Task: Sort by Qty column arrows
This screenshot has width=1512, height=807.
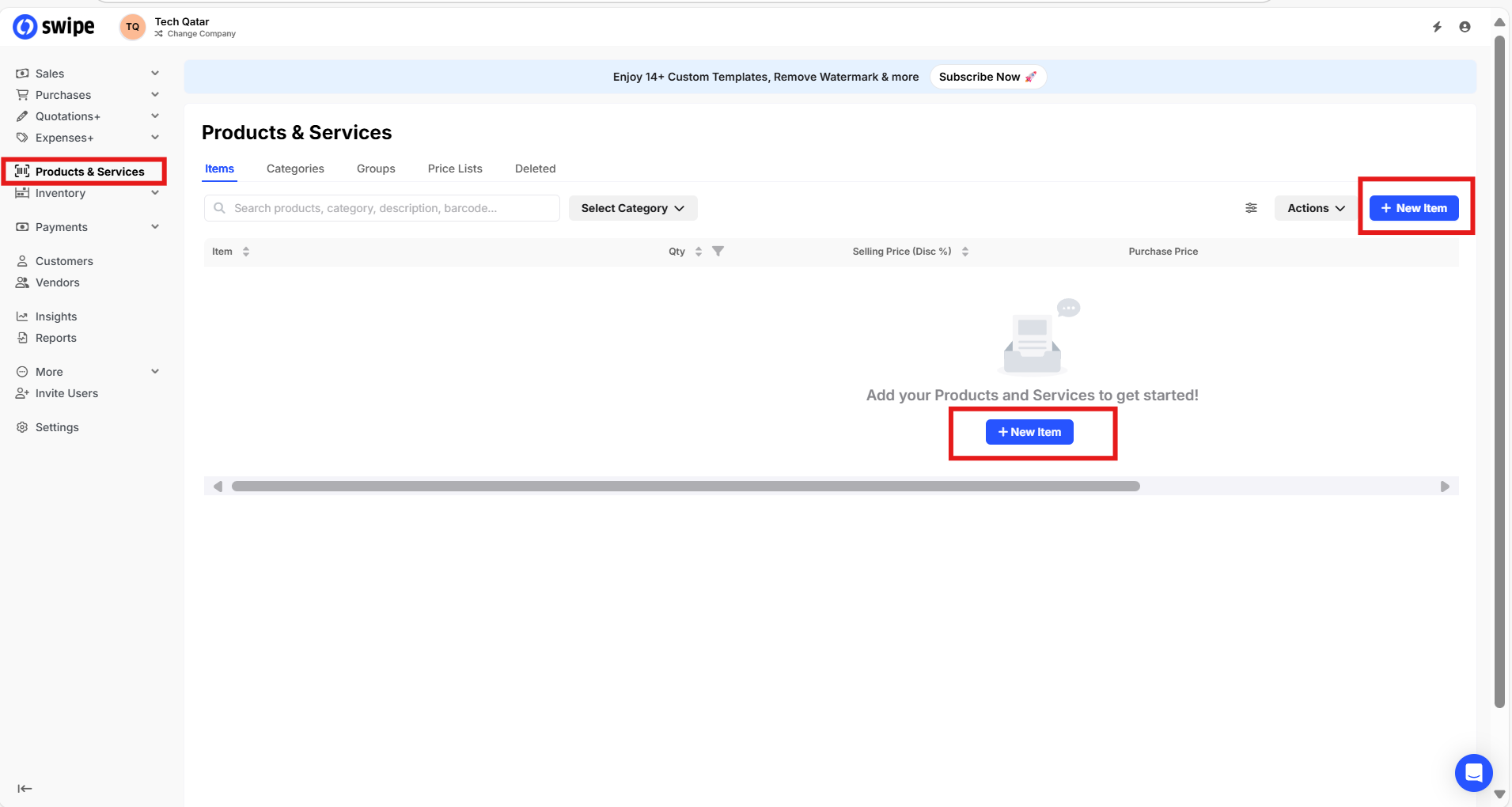Action: click(699, 252)
